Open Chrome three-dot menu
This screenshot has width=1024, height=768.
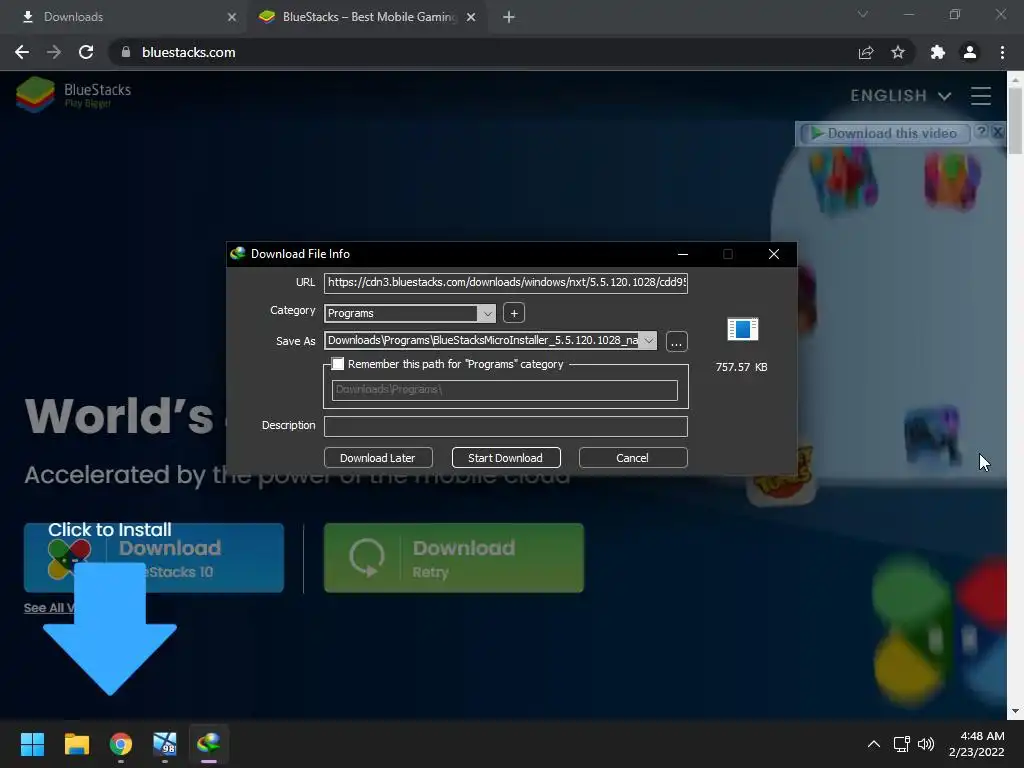coord(1002,52)
